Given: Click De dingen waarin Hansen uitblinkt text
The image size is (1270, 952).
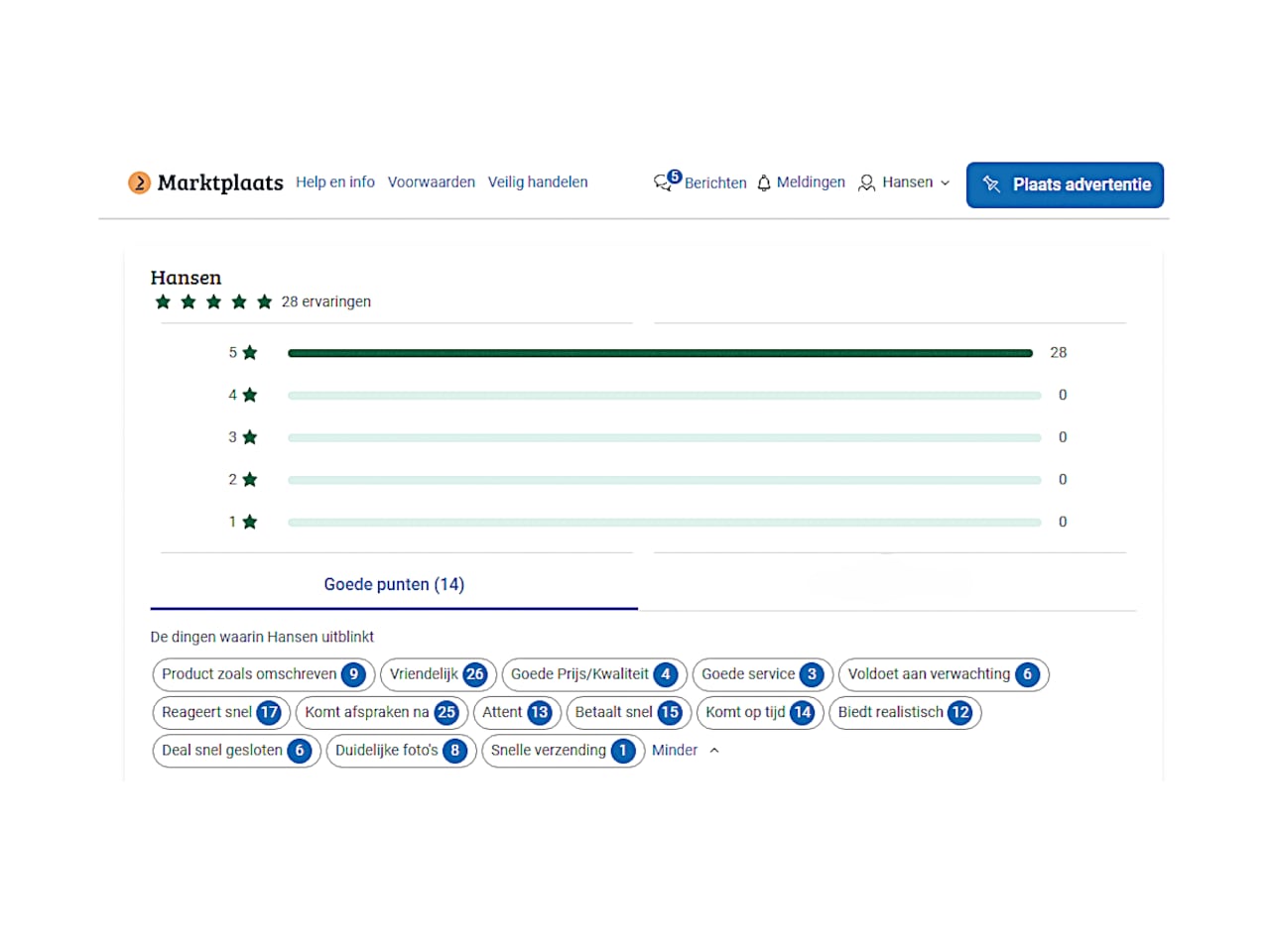Looking at the screenshot, I should [x=262, y=638].
